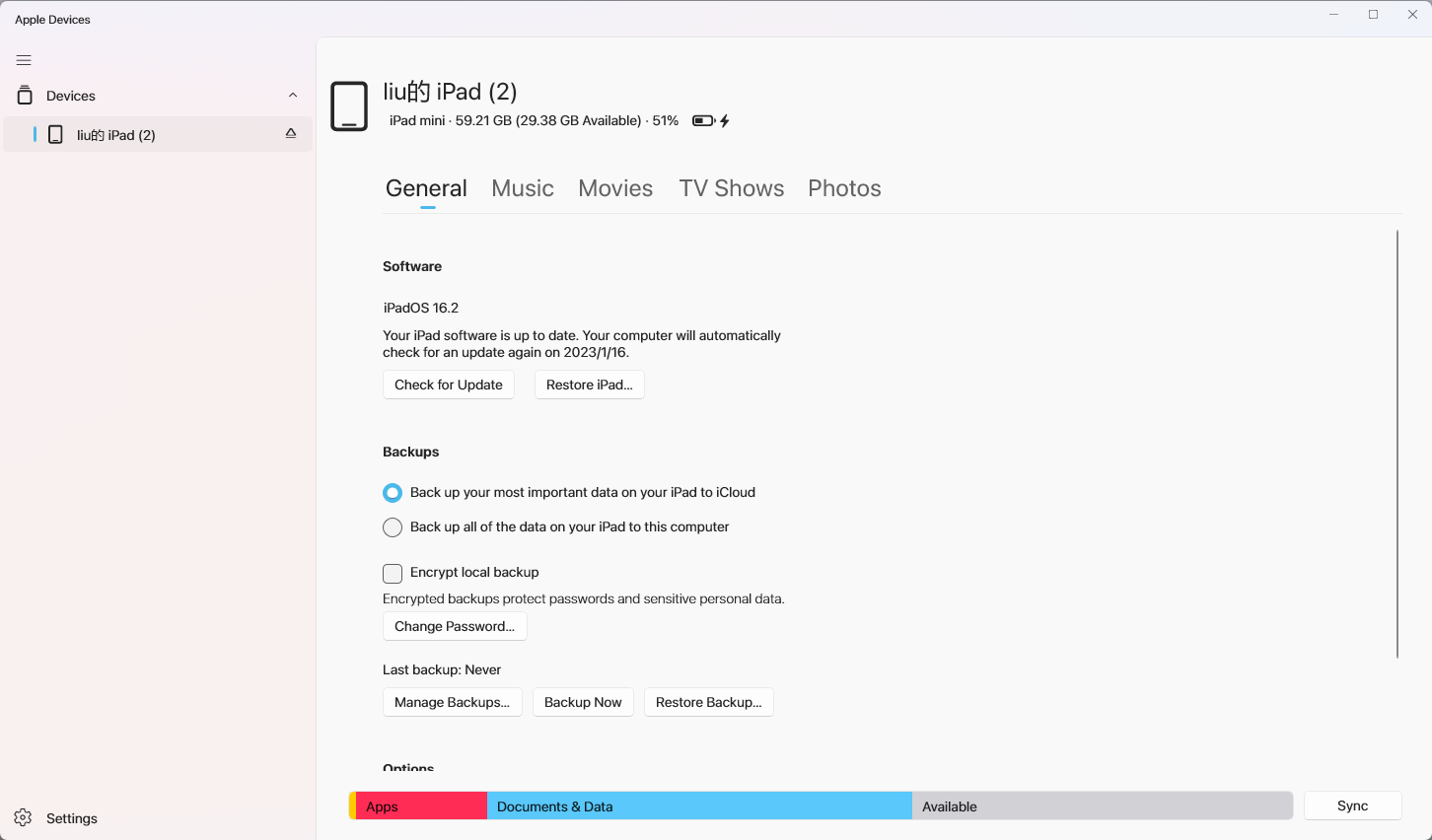The width and height of the screenshot is (1432, 840).
Task: Collapse the Devices section chevron
Action: [x=293, y=96]
